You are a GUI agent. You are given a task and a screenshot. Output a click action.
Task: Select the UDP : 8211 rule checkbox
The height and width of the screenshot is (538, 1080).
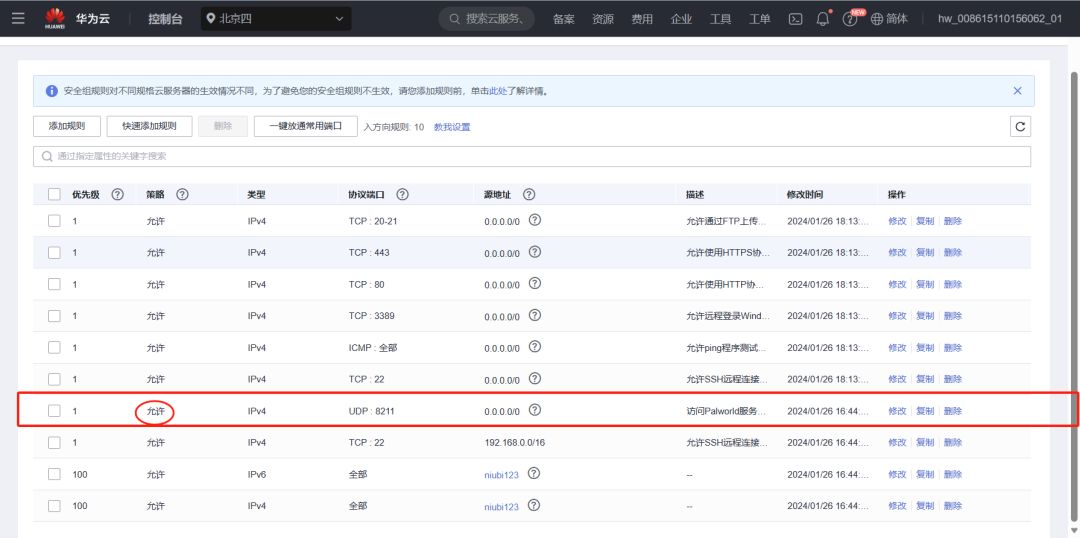(54, 411)
